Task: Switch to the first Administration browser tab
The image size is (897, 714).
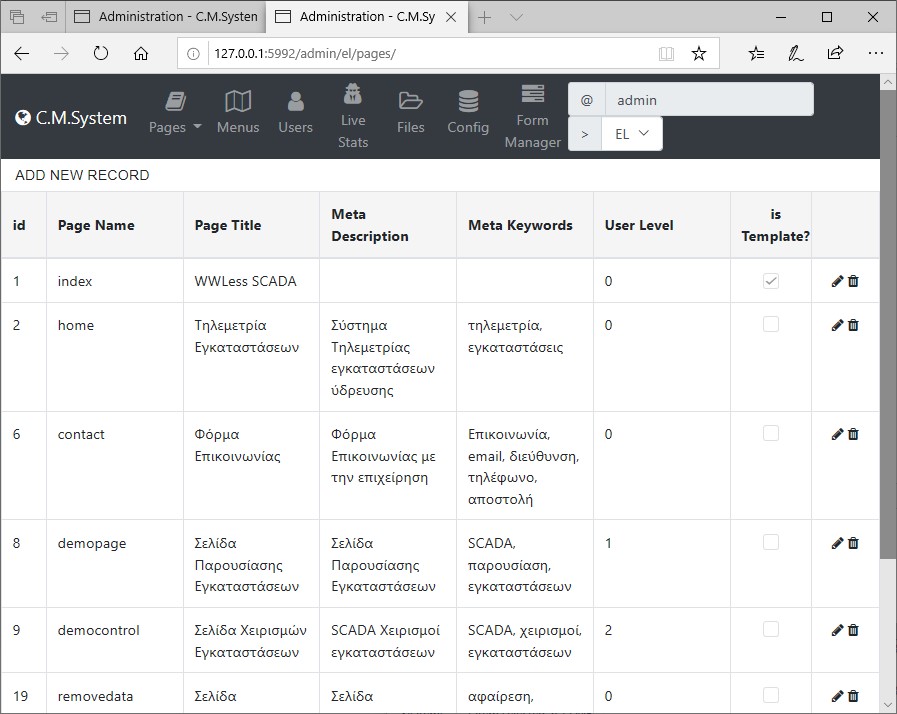Action: (x=166, y=17)
